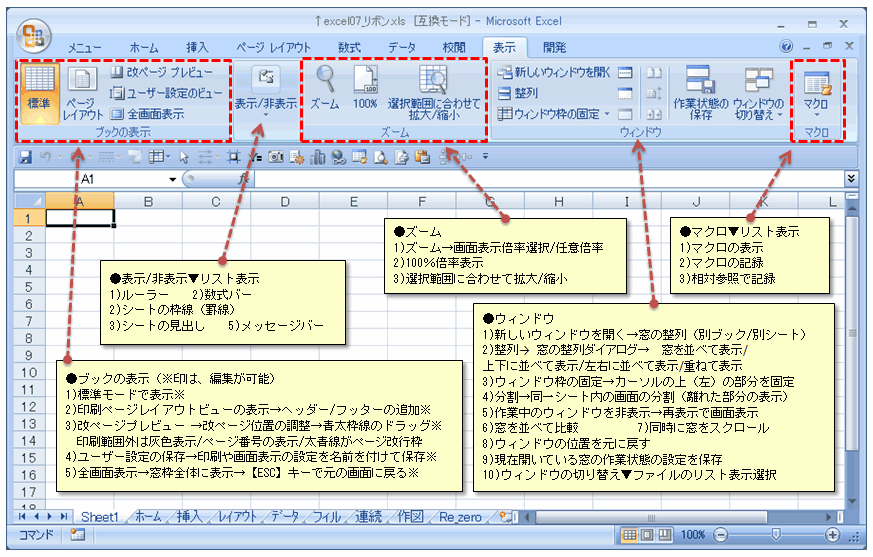This screenshot has width=873, height=557.
Task: Click the paste clipboard icon in quick access toolbar
Action: coord(423,158)
